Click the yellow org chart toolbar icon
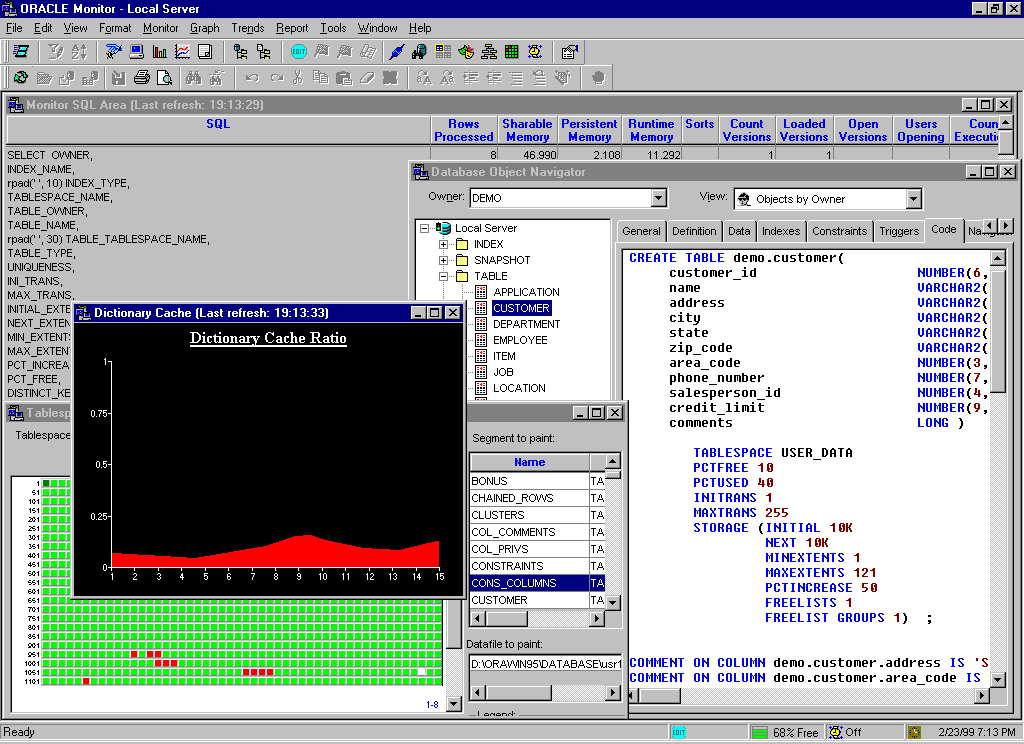The height and width of the screenshot is (744, 1024). (x=488, y=52)
